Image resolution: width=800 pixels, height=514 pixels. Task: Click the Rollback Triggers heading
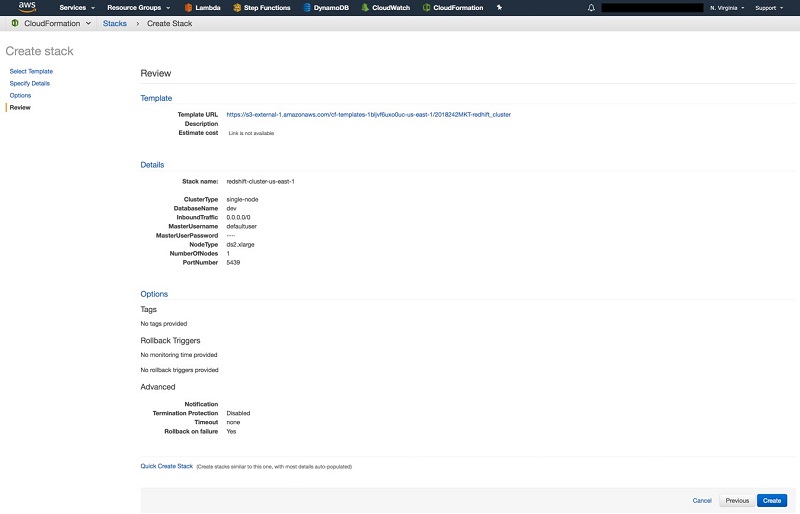pyautogui.click(x=170, y=340)
